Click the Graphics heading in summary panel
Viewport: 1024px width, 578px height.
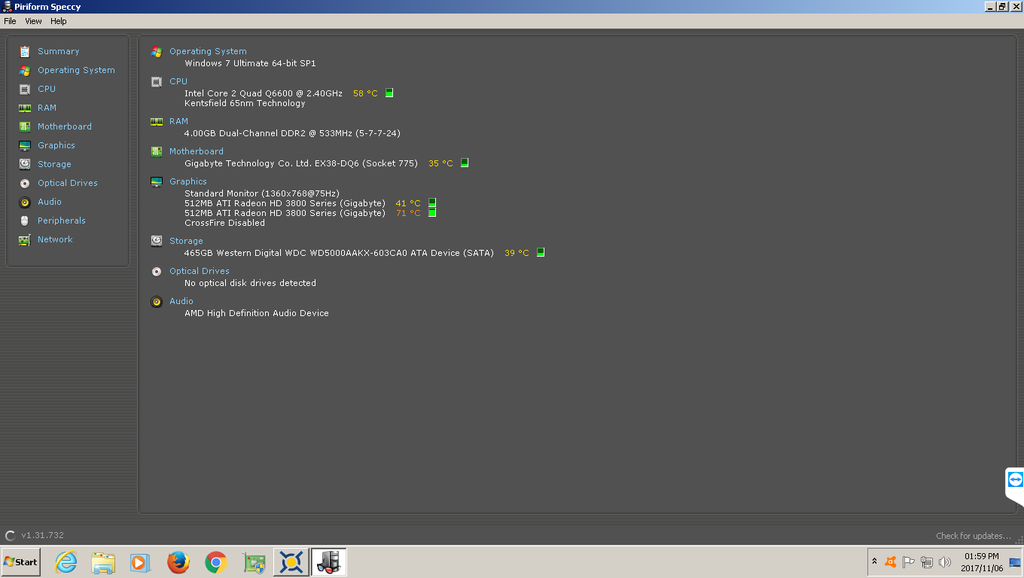(188, 181)
